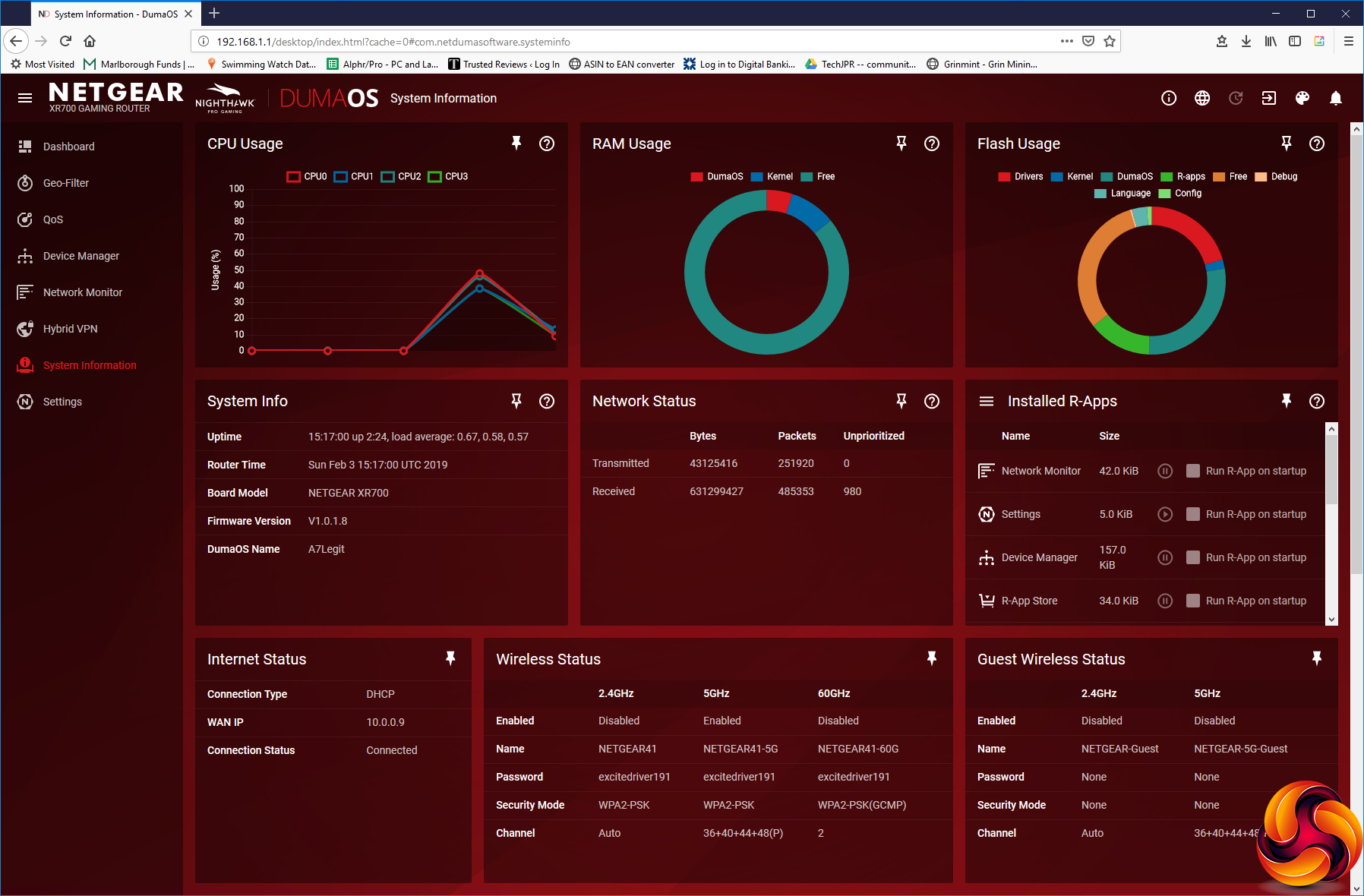Image resolution: width=1364 pixels, height=896 pixels.
Task: Open the Trusted Reviews bookmark
Action: point(504,65)
